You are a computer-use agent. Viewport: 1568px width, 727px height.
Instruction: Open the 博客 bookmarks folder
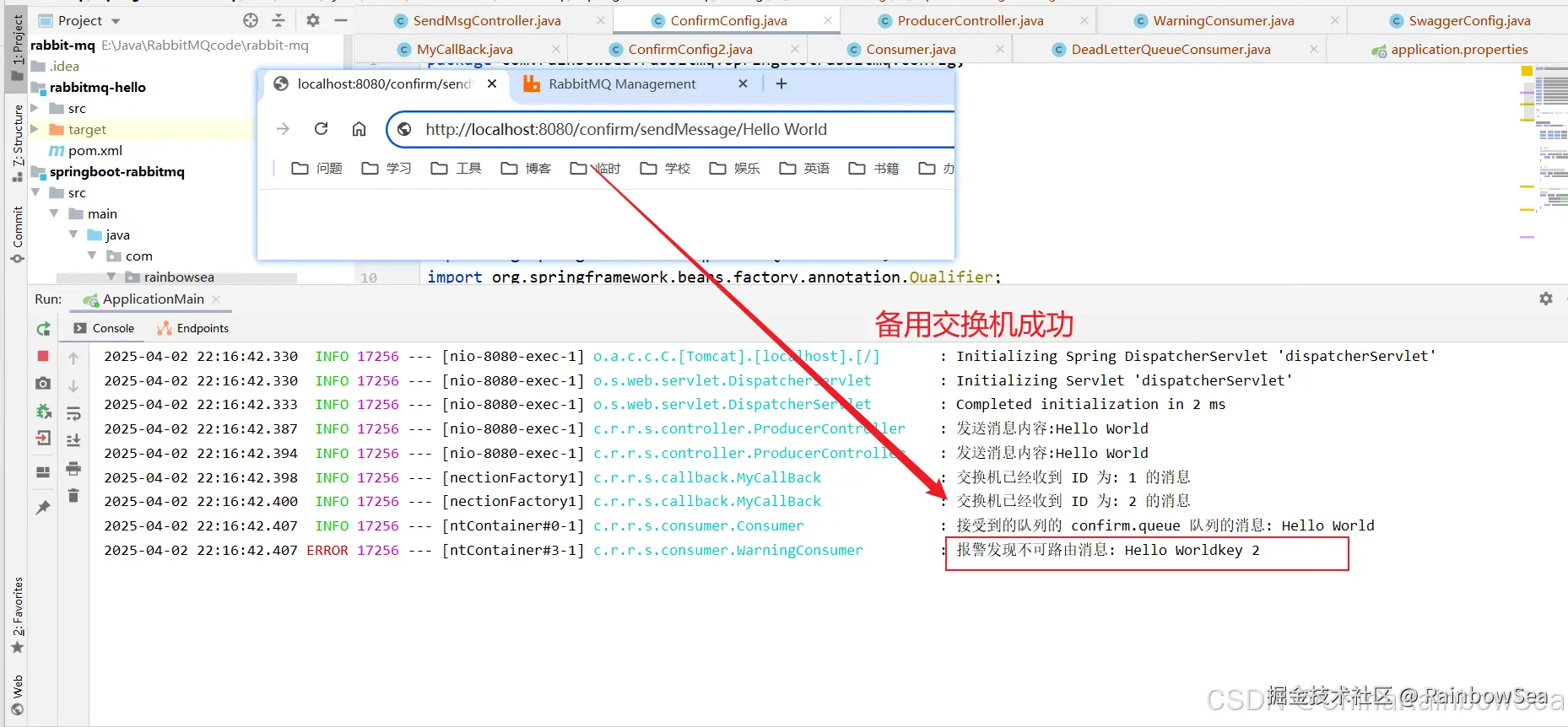(526, 169)
